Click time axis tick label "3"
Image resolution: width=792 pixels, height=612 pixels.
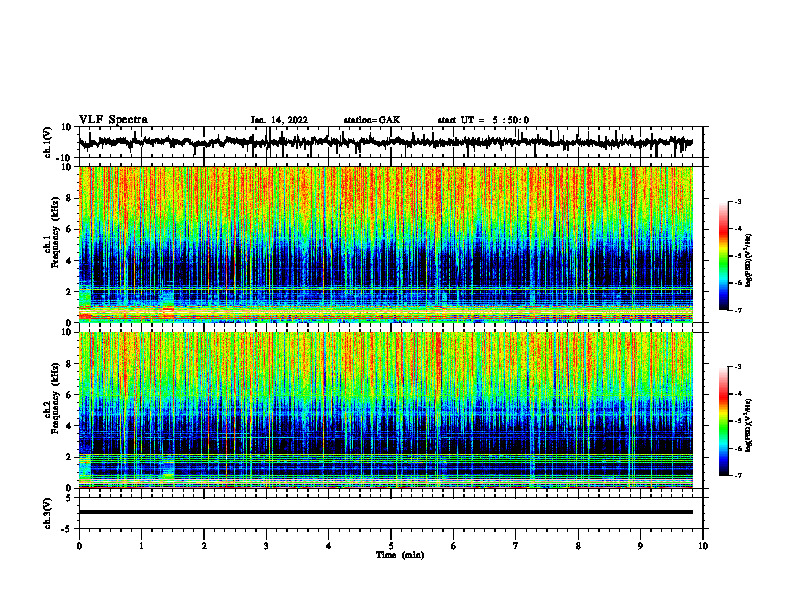(x=266, y=546)
